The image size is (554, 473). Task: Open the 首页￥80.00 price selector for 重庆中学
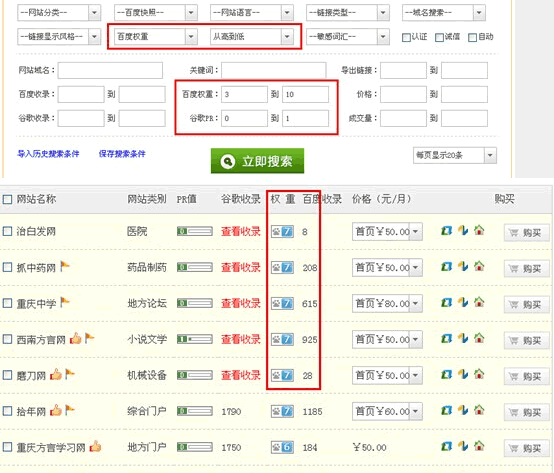point(387,303)
